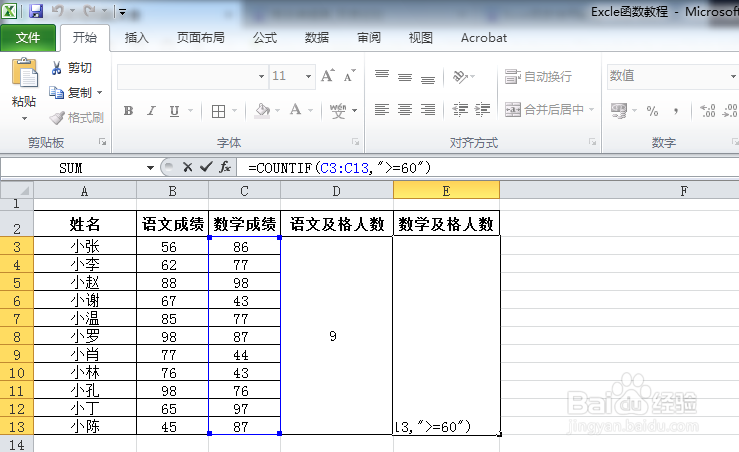Select column D header
The image size is (739, 452).
(x=337, y=191)
